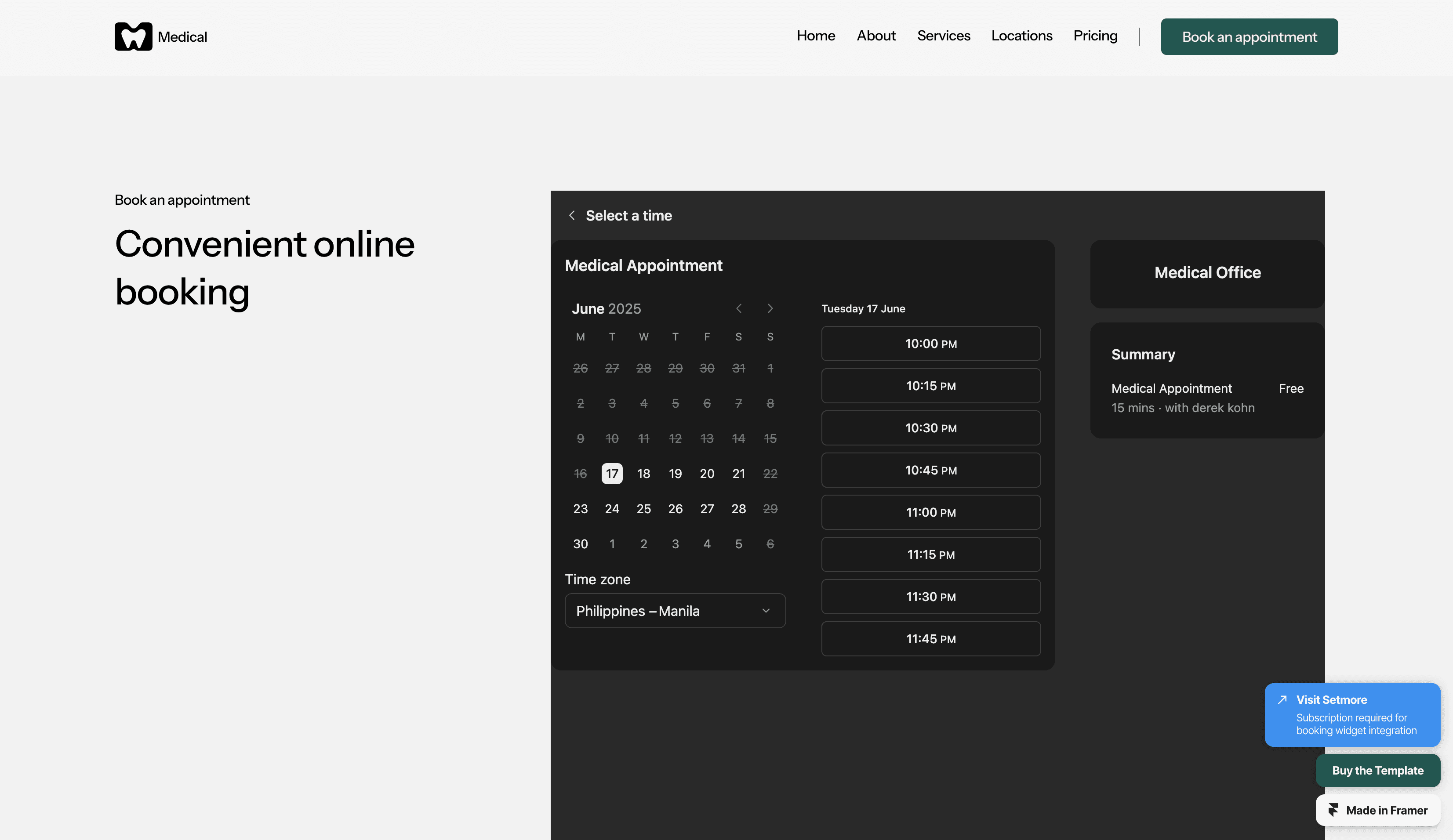
Task: Open the Pricing nav link
Action: [1095, 36]
